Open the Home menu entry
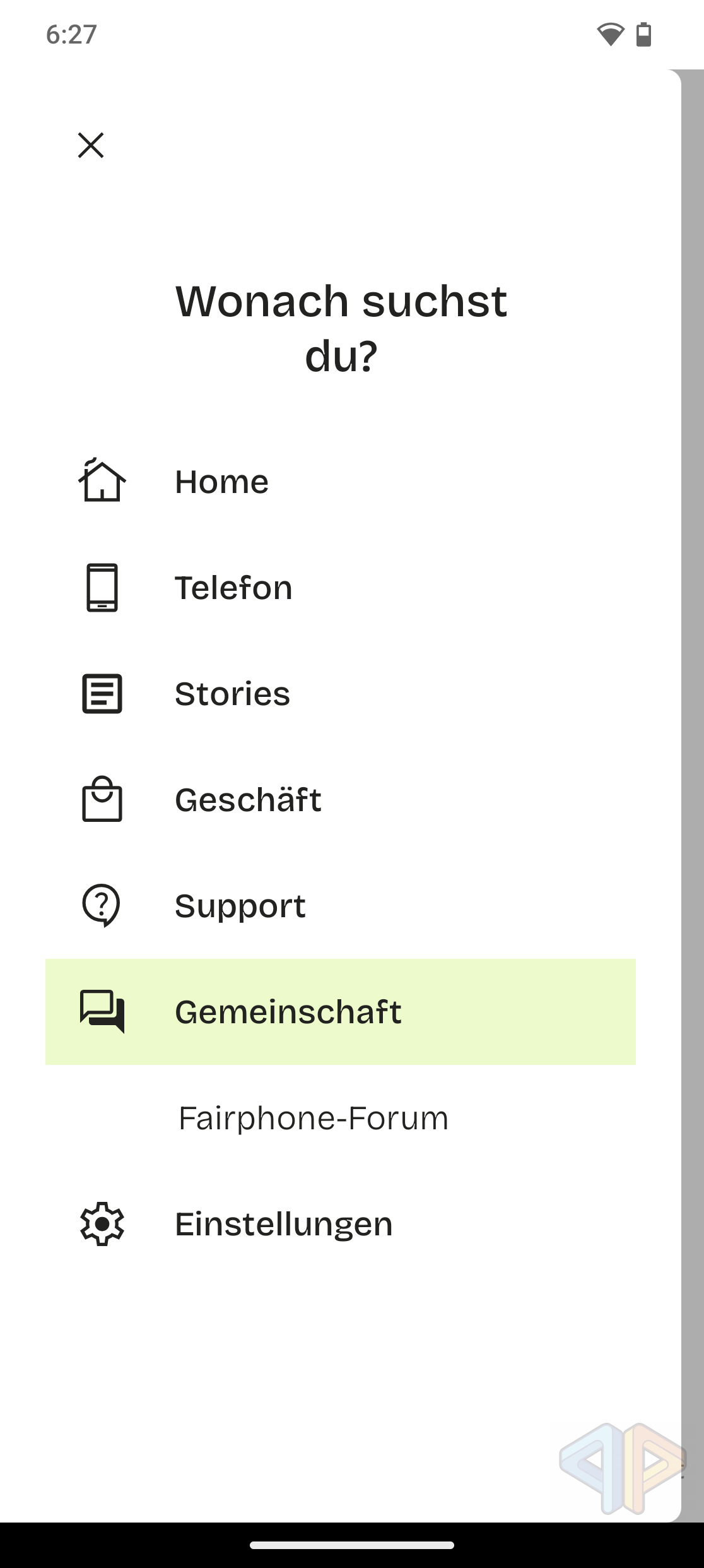 222,482
